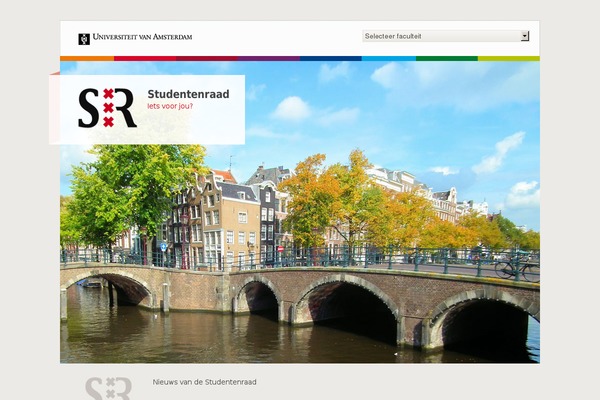600x400 pixels.
Task: Open the Selecteer faculteit dropdown
Action: tap(446, 36)
